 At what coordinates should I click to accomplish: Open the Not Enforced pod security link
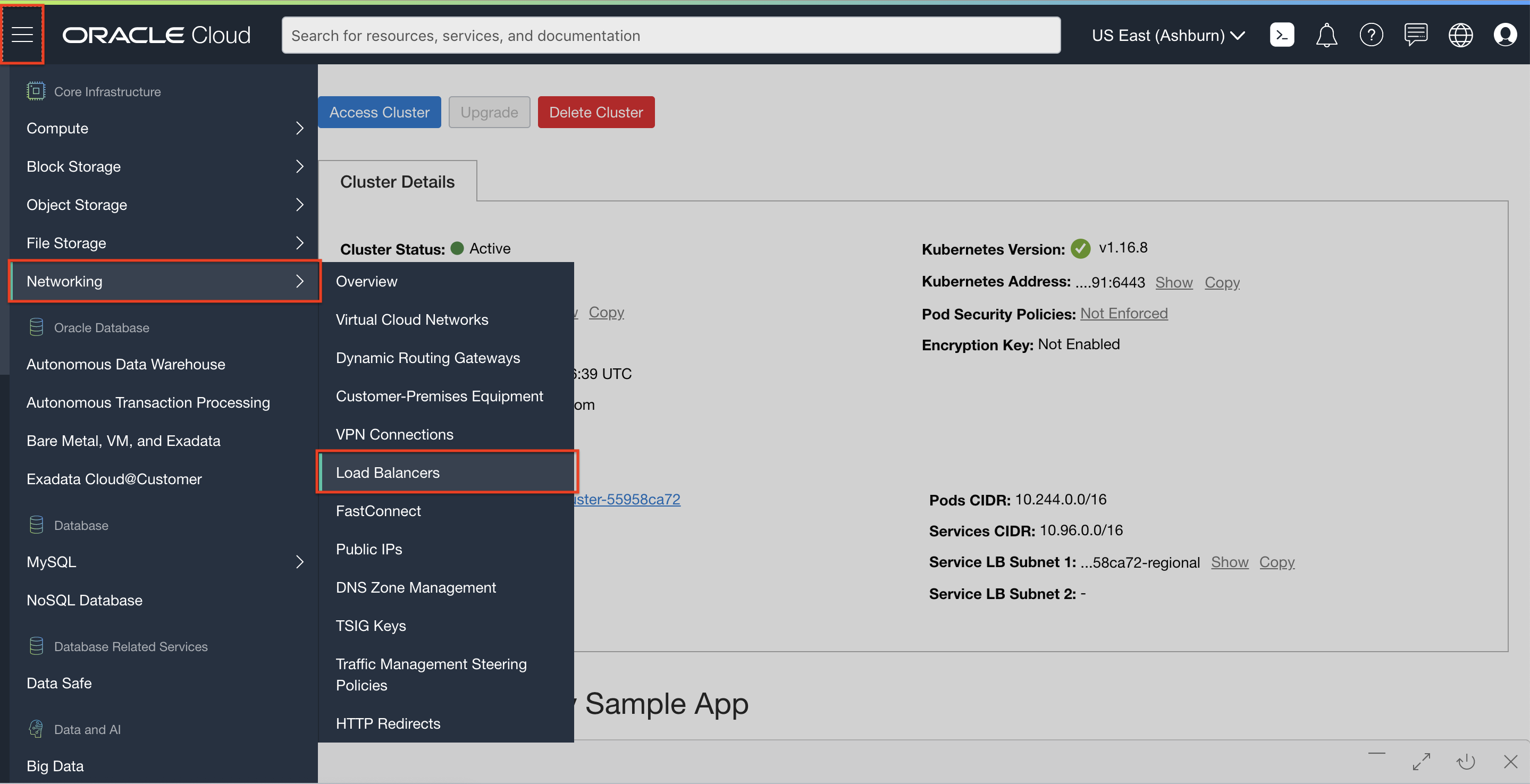1123,313
